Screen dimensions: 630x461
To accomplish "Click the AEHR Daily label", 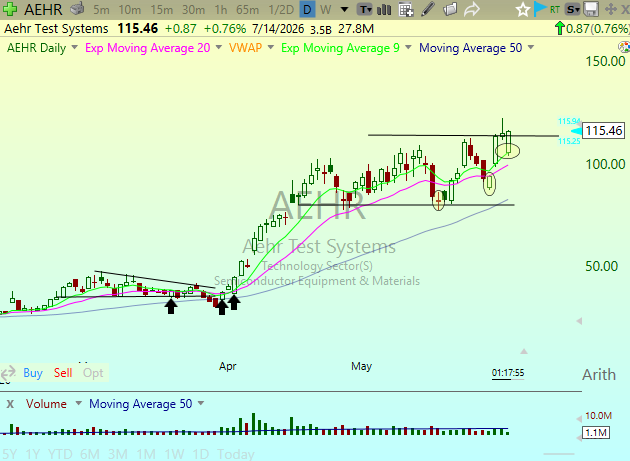I will click(37, 48).
